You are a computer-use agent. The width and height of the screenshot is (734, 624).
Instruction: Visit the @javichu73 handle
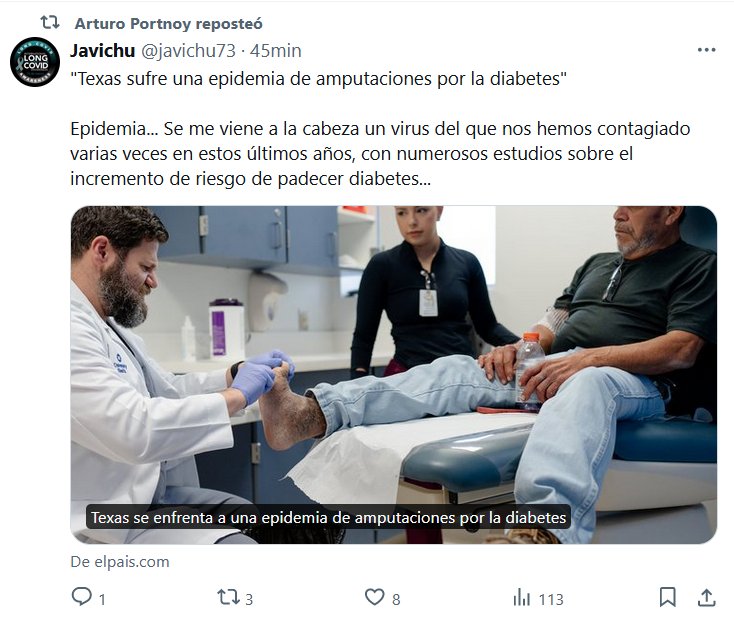(x=188, y=51)
